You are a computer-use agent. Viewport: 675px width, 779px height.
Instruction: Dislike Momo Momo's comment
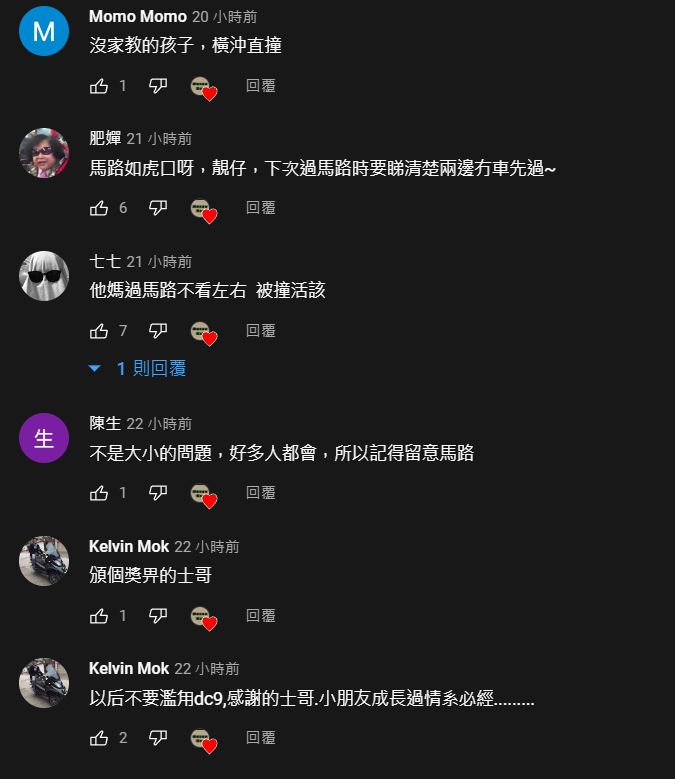click(158, 86)
